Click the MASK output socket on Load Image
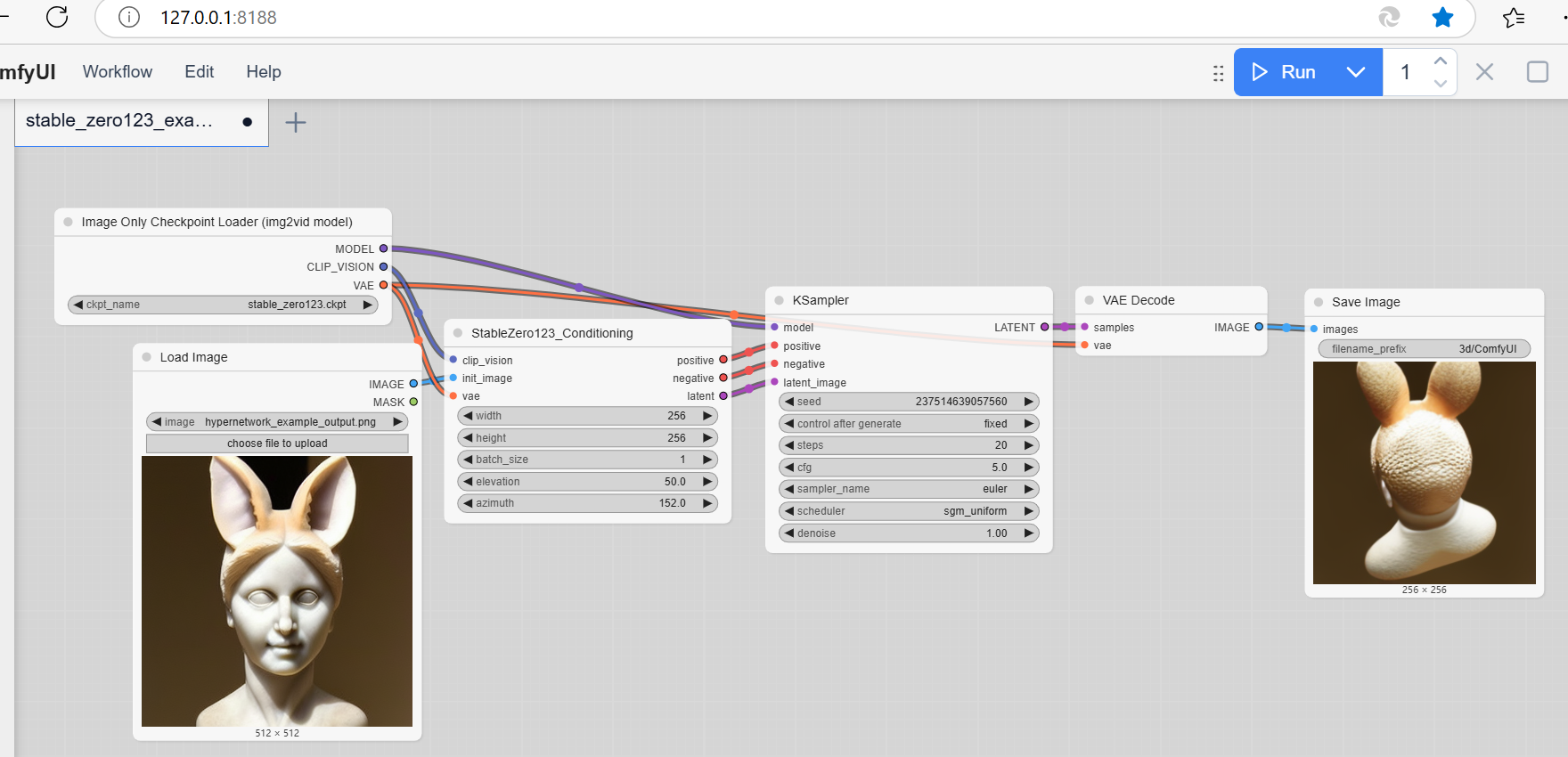 (413, 402)
